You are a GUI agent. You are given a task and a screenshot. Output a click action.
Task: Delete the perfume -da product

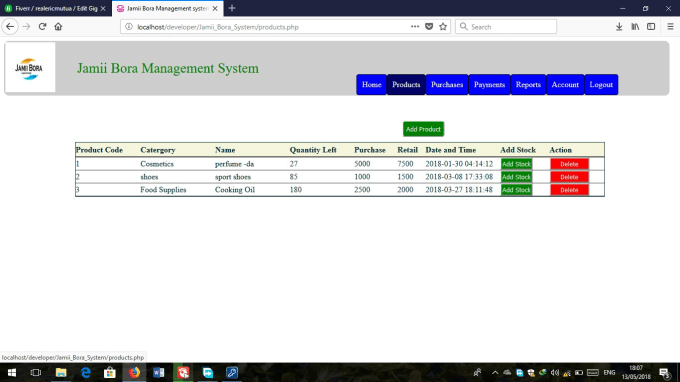[x=569, y=164]
